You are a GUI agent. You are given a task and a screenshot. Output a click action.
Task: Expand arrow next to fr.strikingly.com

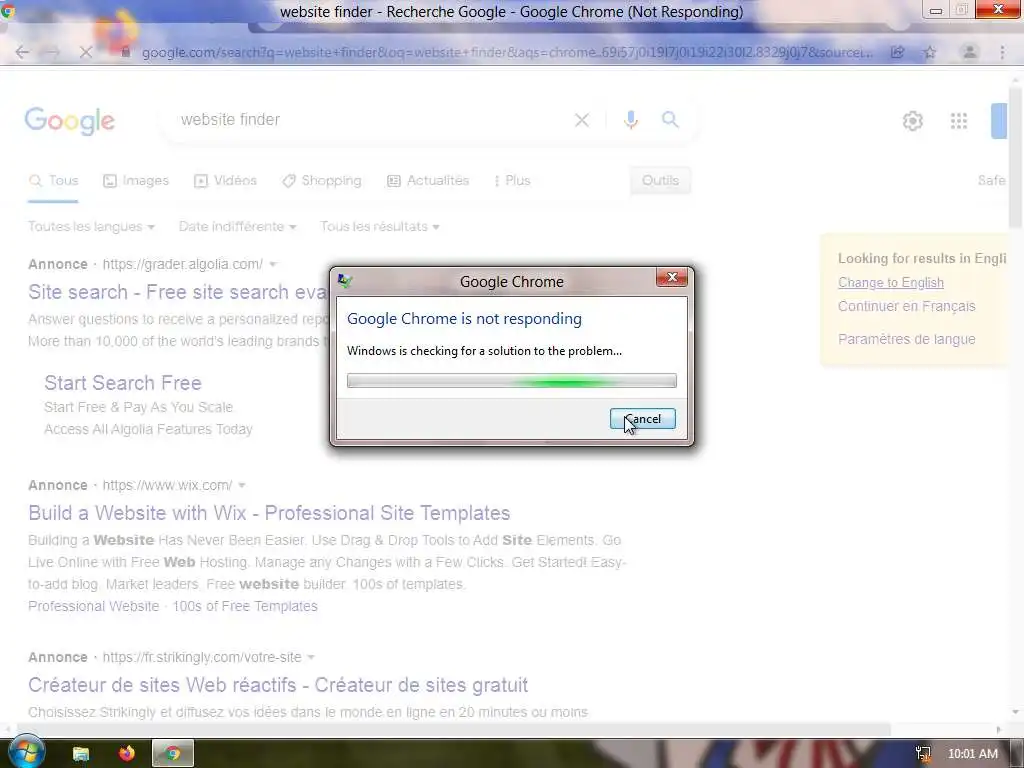(x=311, y=657)
